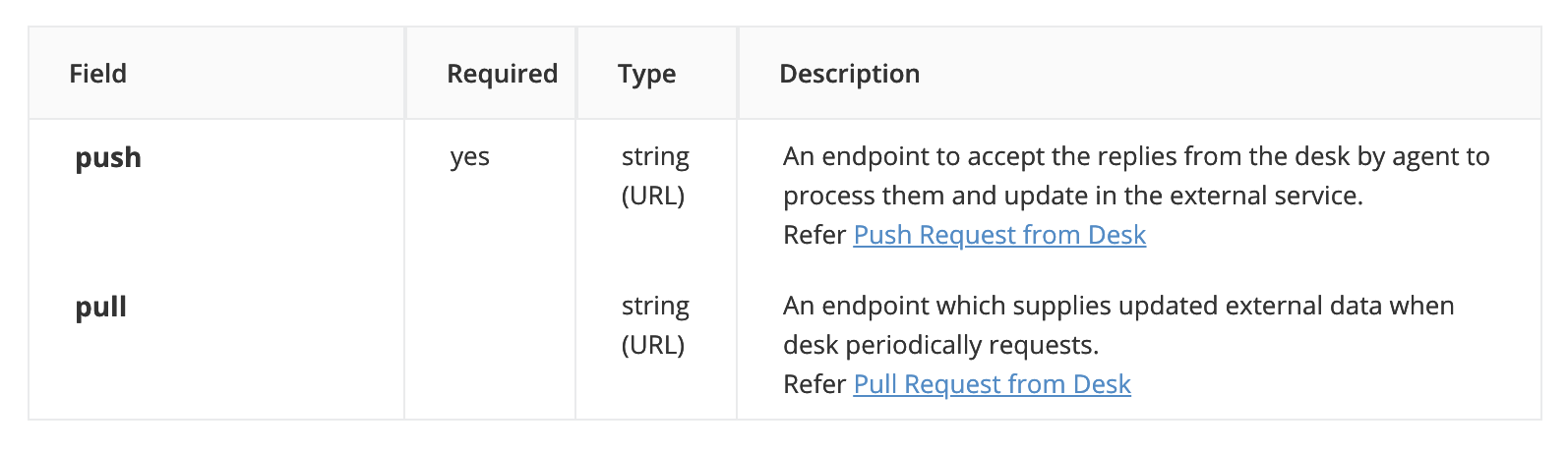The image size is (1568, 452).
Task: Click '(URL)' in the pull row
Action: coord(652,345)
